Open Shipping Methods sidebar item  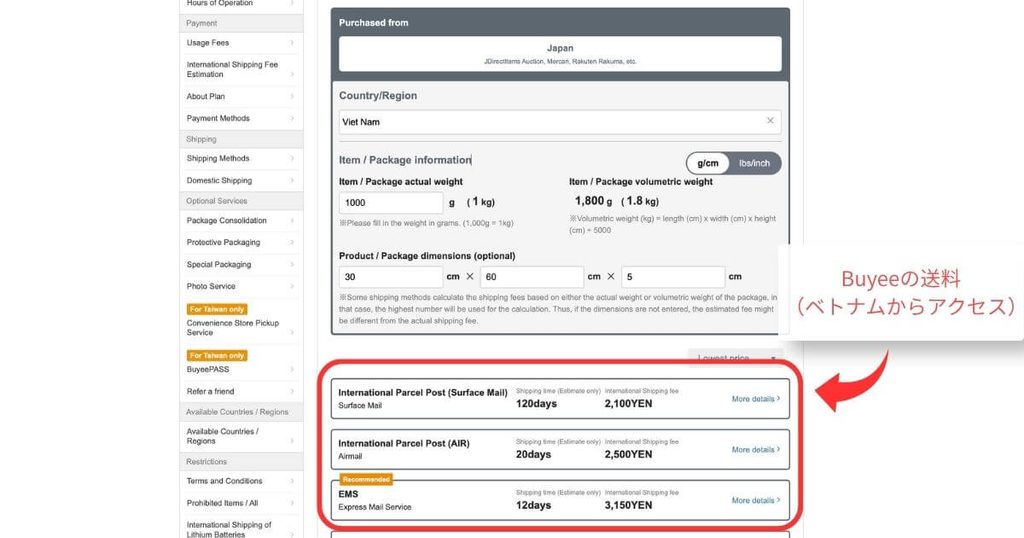(241, 159)
